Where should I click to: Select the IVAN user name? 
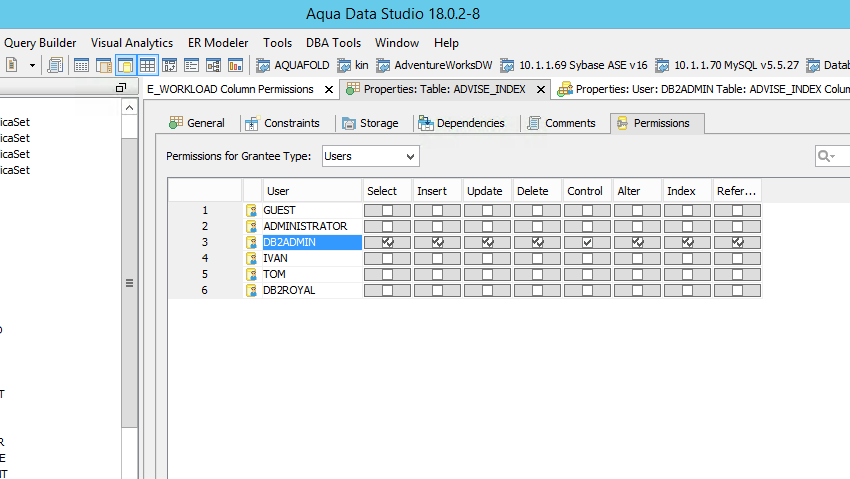point(275,258)
